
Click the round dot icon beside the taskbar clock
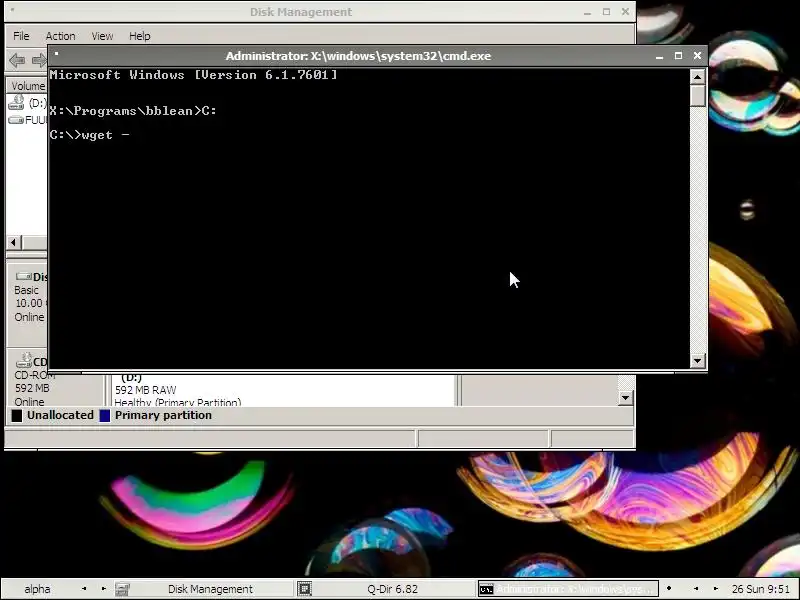click(x=669, y=588)
